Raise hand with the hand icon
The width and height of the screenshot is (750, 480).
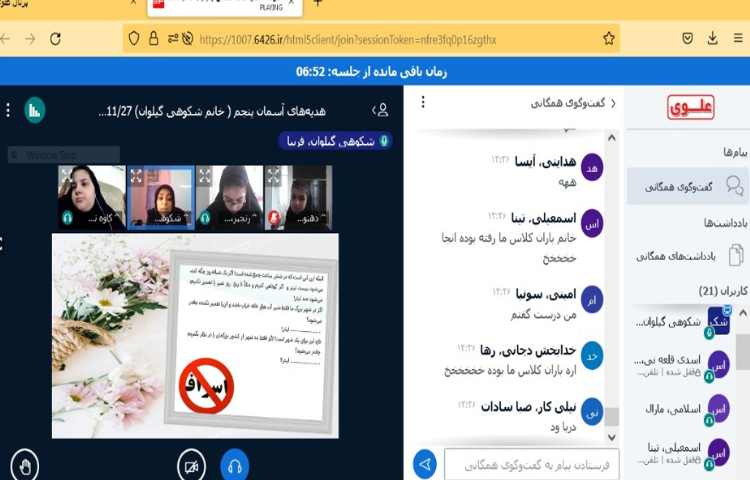click(24, 466)
